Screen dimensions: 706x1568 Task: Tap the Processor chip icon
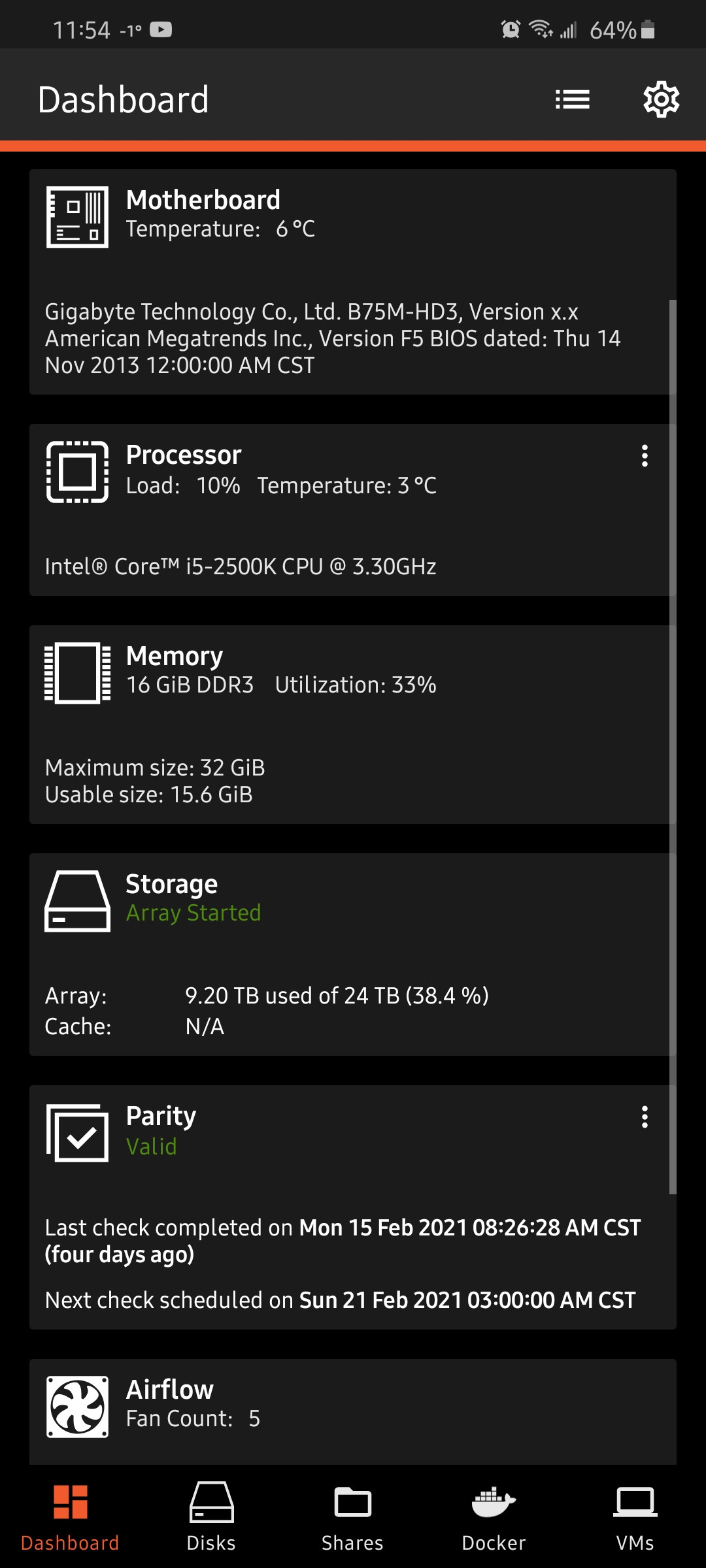(x=77, y=472)
